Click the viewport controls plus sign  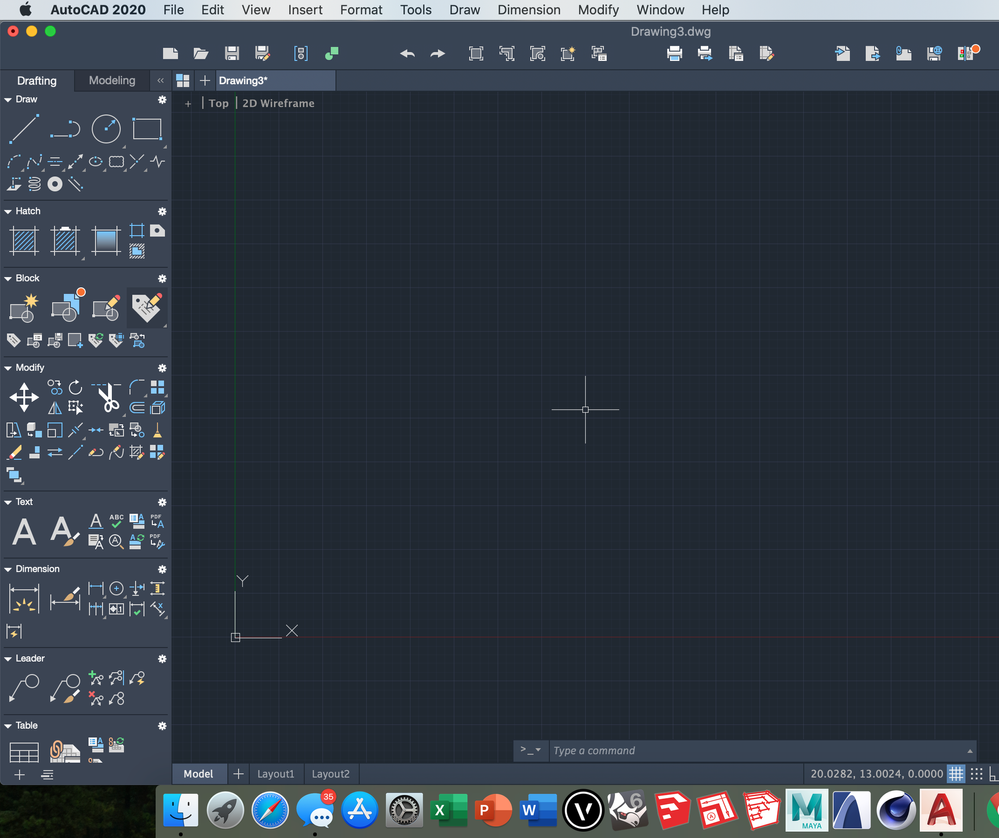[x=188, y=103]
